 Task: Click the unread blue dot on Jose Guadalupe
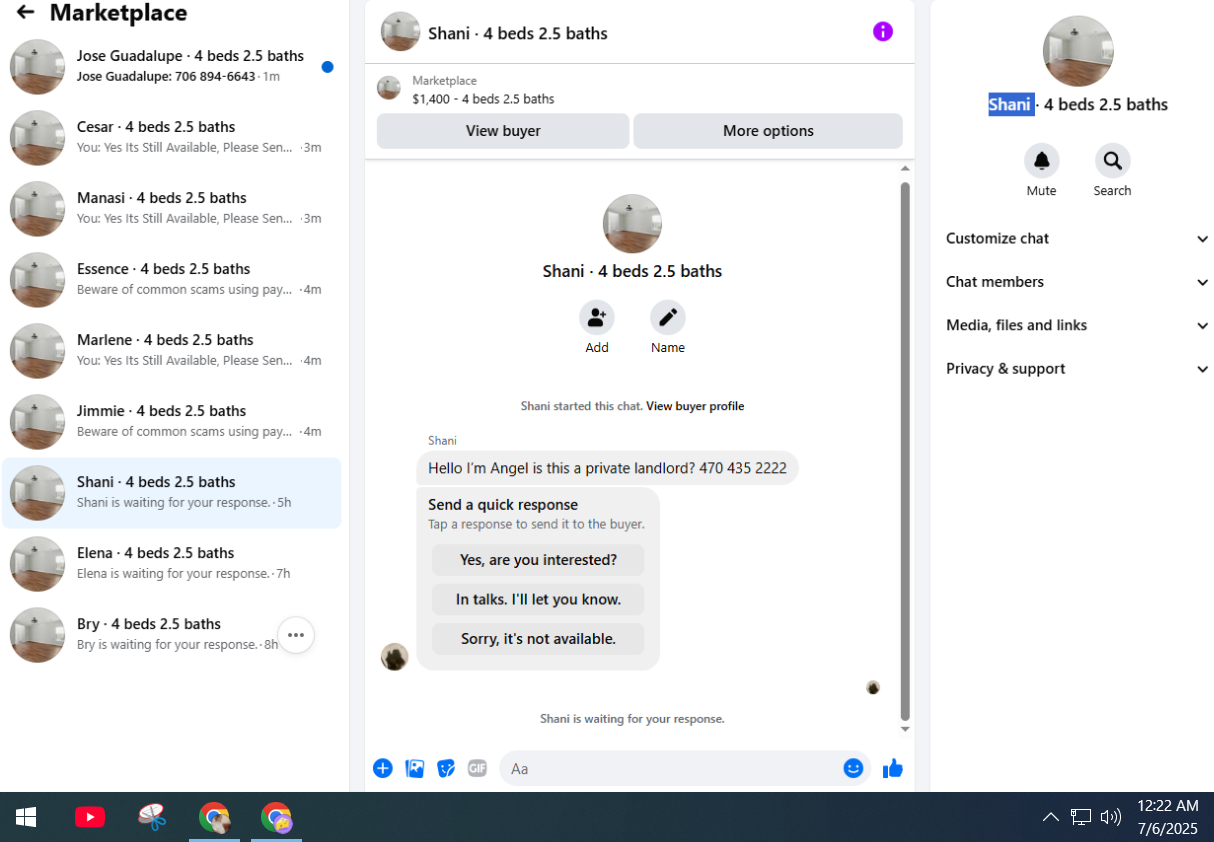tap(327, 67)
